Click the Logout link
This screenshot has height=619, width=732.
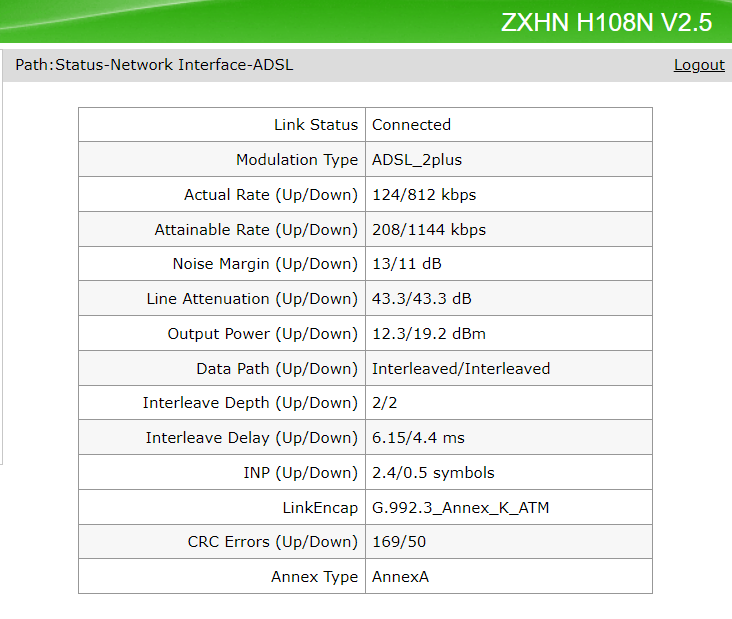click(x=699, y=65)
